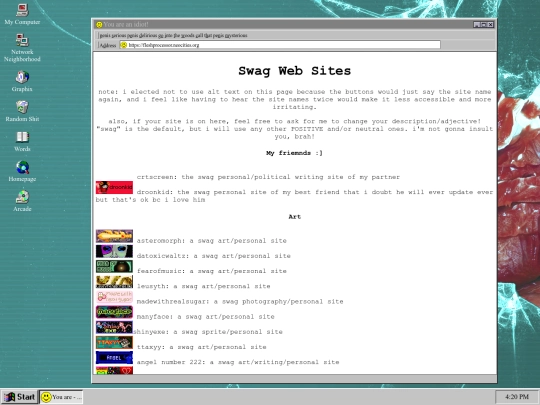Viewport: 540px width, 405px height.
Task: Click the 'madewithrealsugar: a swag photography' text
Action: click(240, 301)
